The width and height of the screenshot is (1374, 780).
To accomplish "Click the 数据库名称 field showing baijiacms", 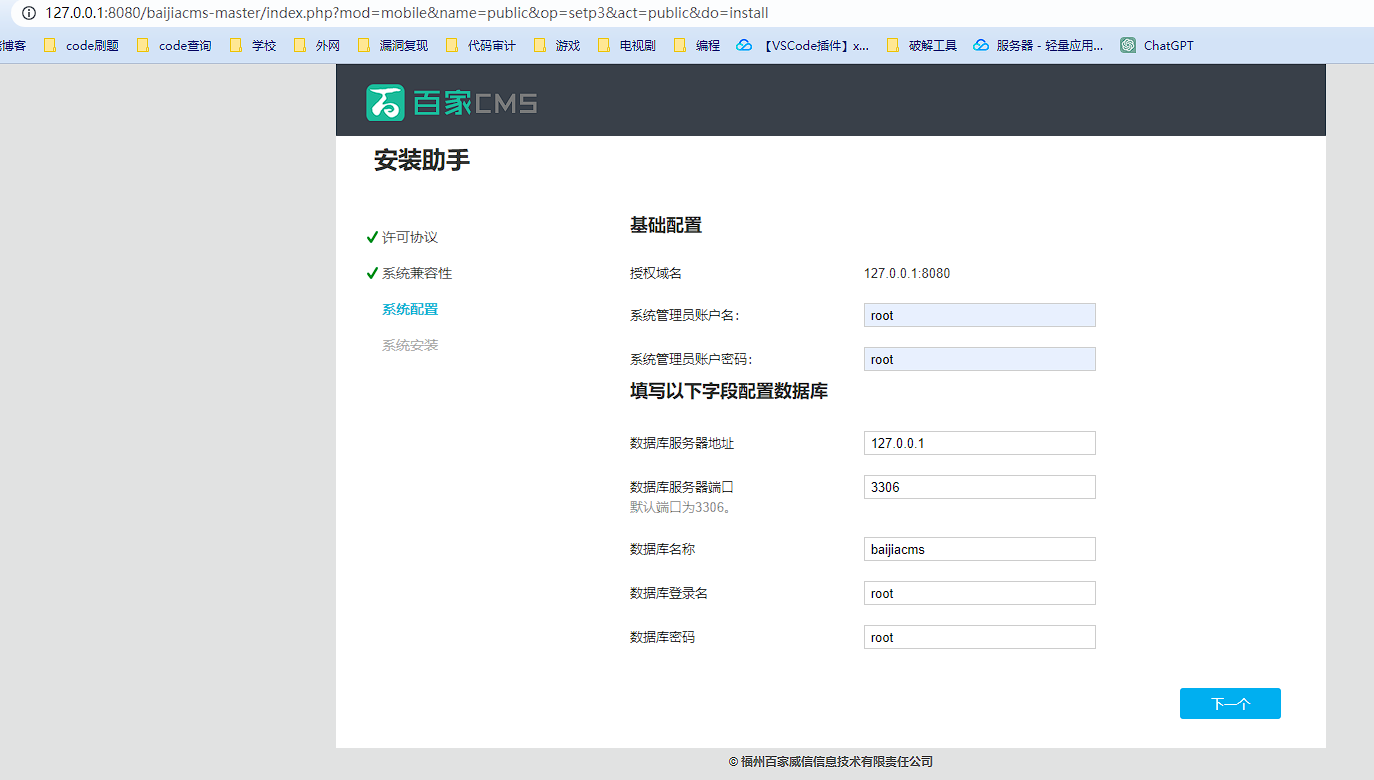I will tap(979, 548).
